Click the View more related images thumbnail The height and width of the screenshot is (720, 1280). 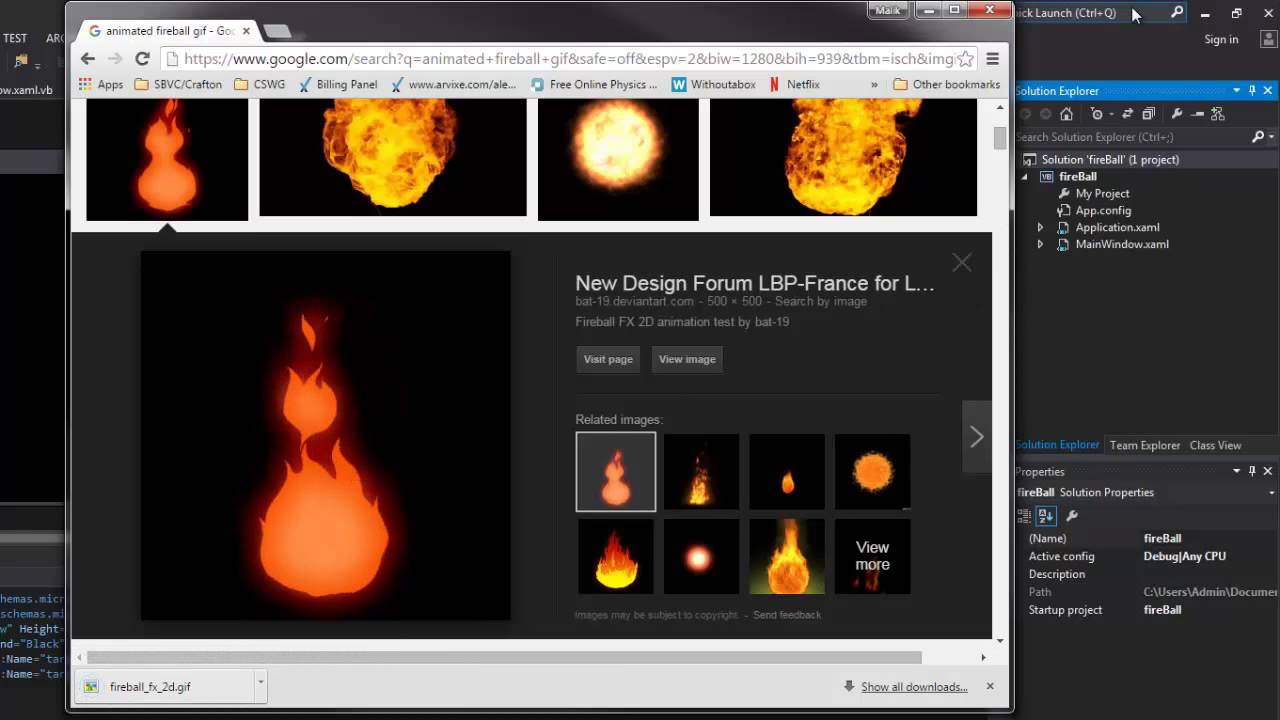pyautogui.click(x=872, y=556)
